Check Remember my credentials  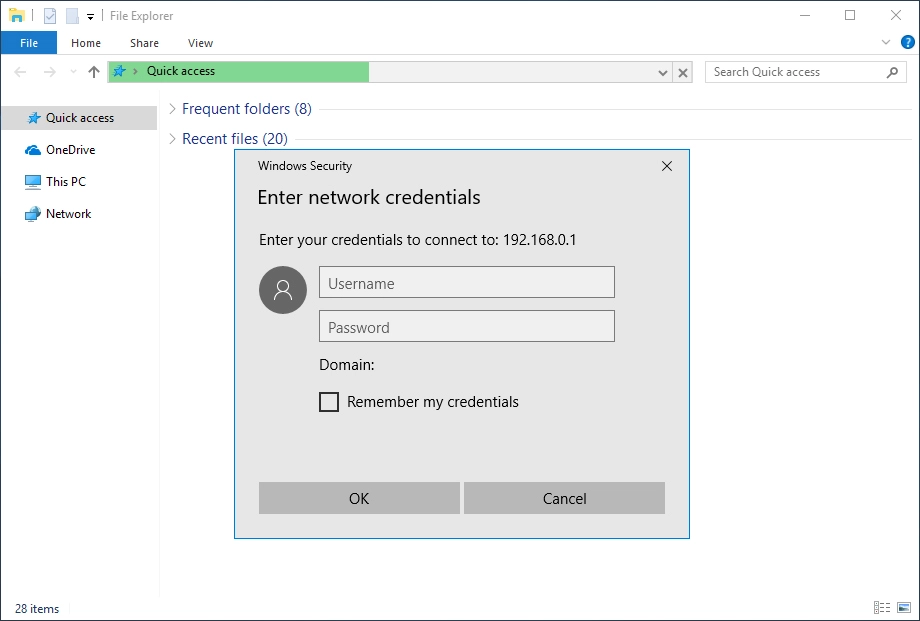point(329,402)
